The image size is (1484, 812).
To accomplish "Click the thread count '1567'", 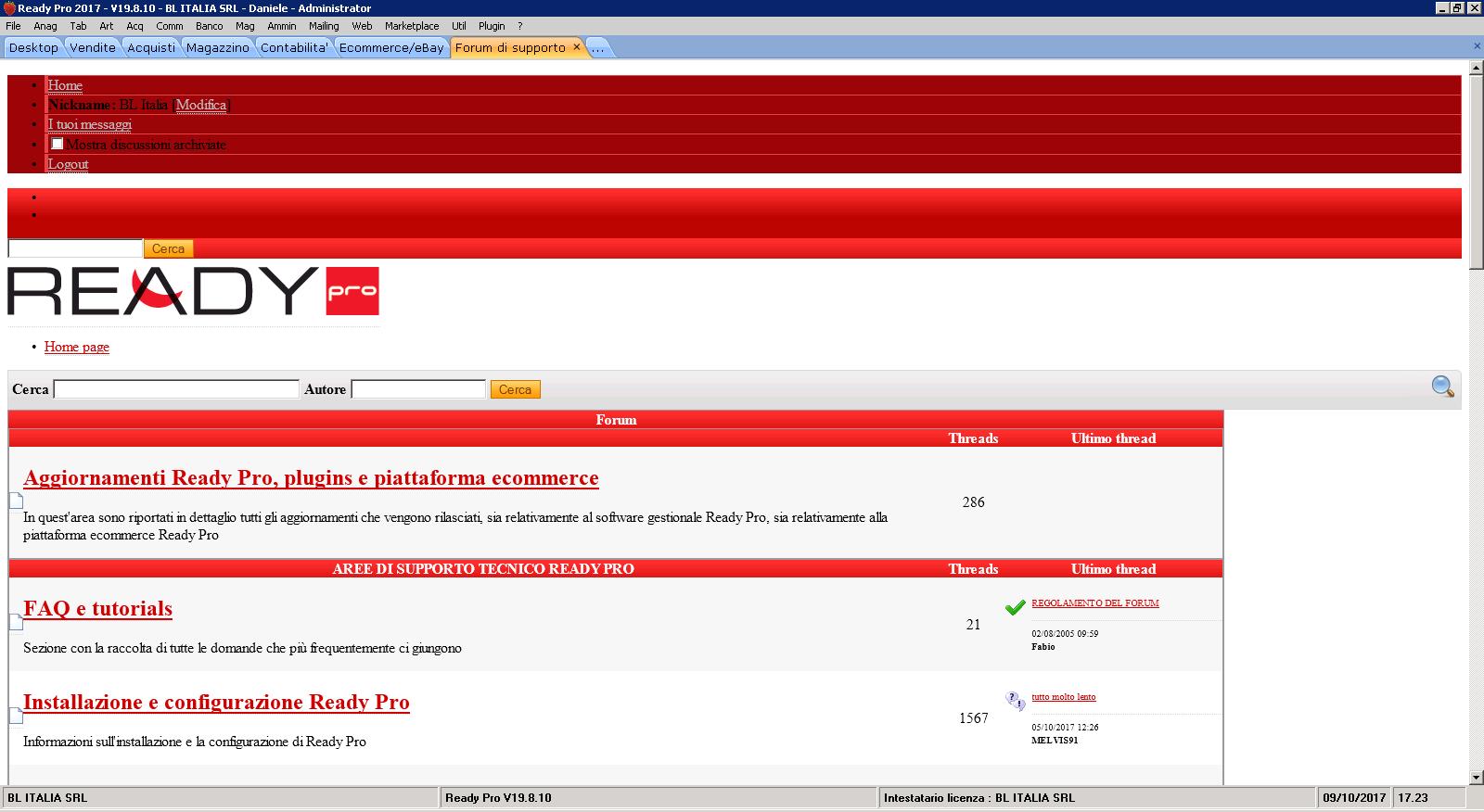I will click(973, 718).
